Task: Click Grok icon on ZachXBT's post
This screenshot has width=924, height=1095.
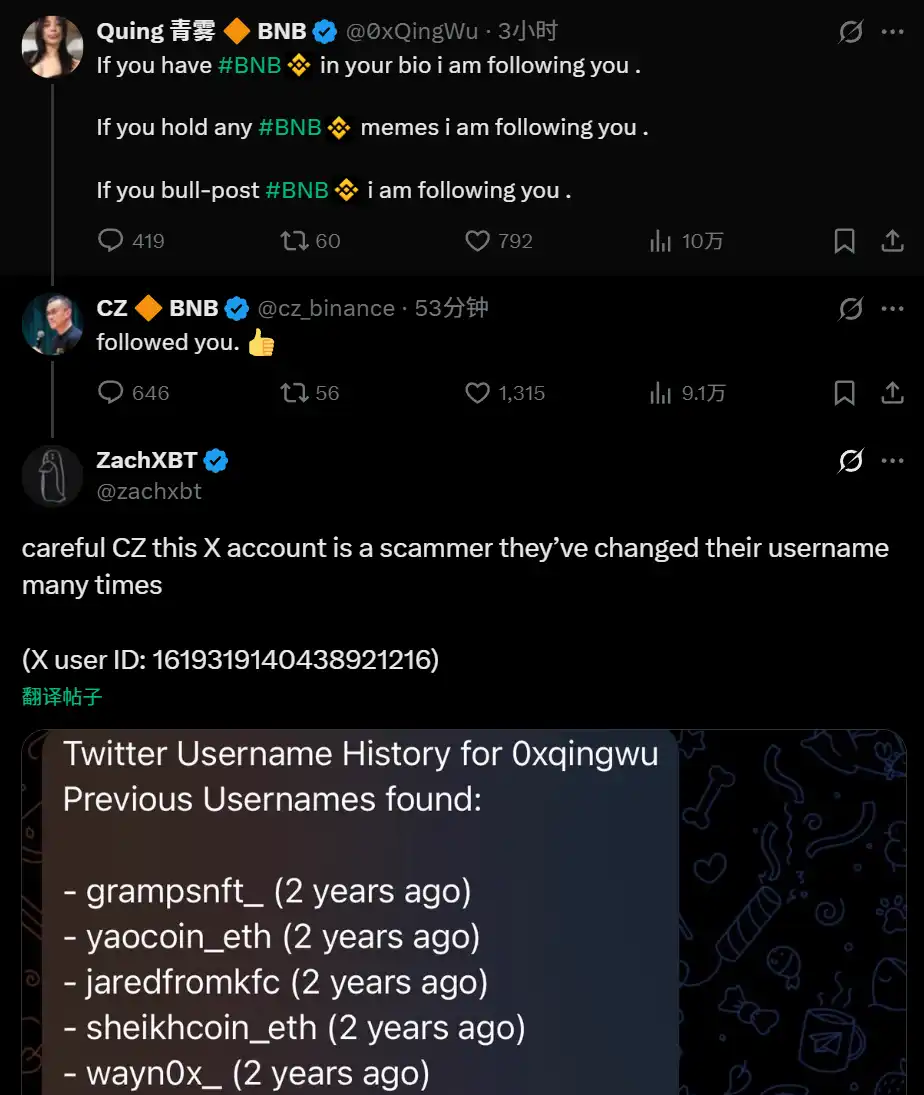Action: [x=850, y=461]
